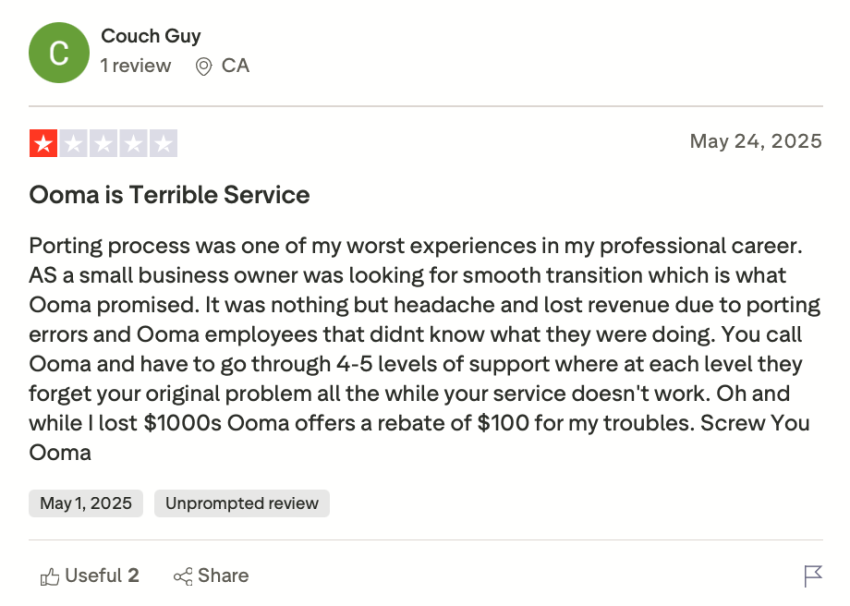Viewport: 850px width, 606px height.
Task: Select the "CA" location label
Action: tap(236, 66)
